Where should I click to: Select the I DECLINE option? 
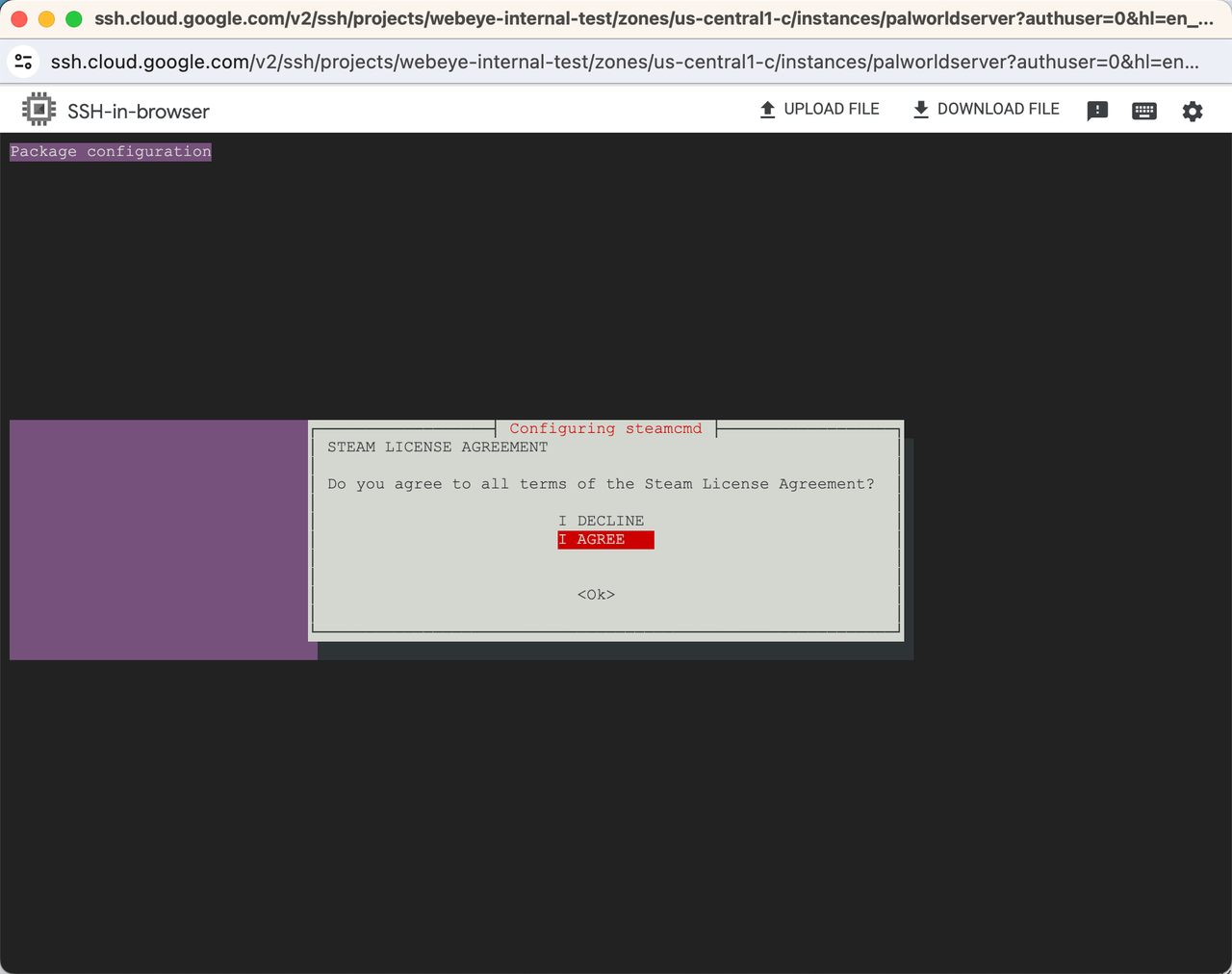(x=602, y=521)
